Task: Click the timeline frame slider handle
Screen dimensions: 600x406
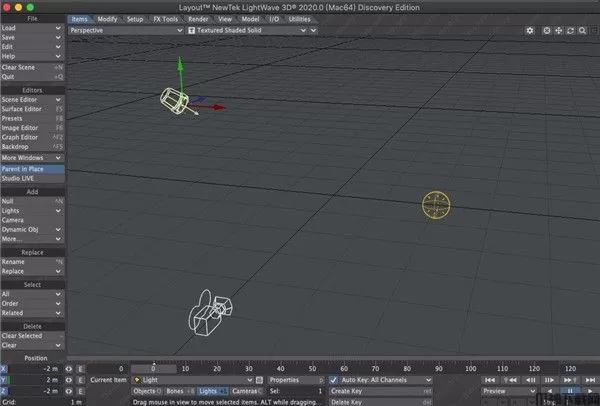Action: point(153,369)
